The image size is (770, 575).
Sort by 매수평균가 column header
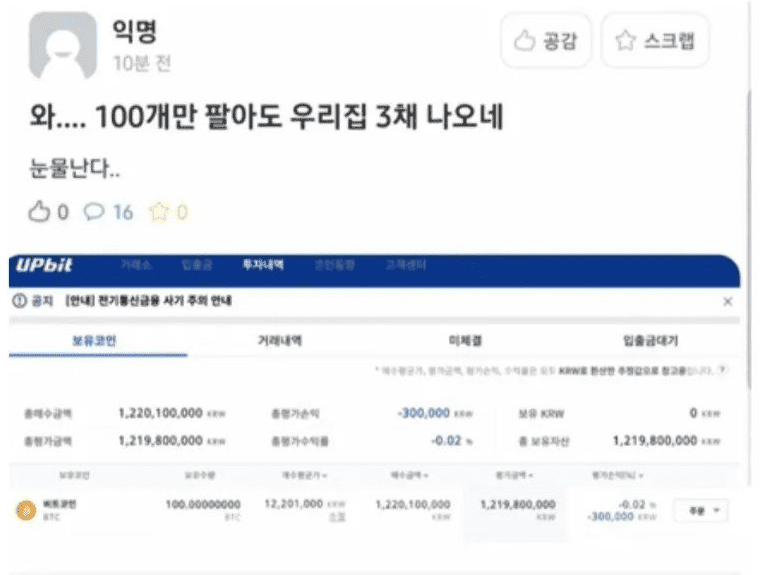(x=304, y=475)
